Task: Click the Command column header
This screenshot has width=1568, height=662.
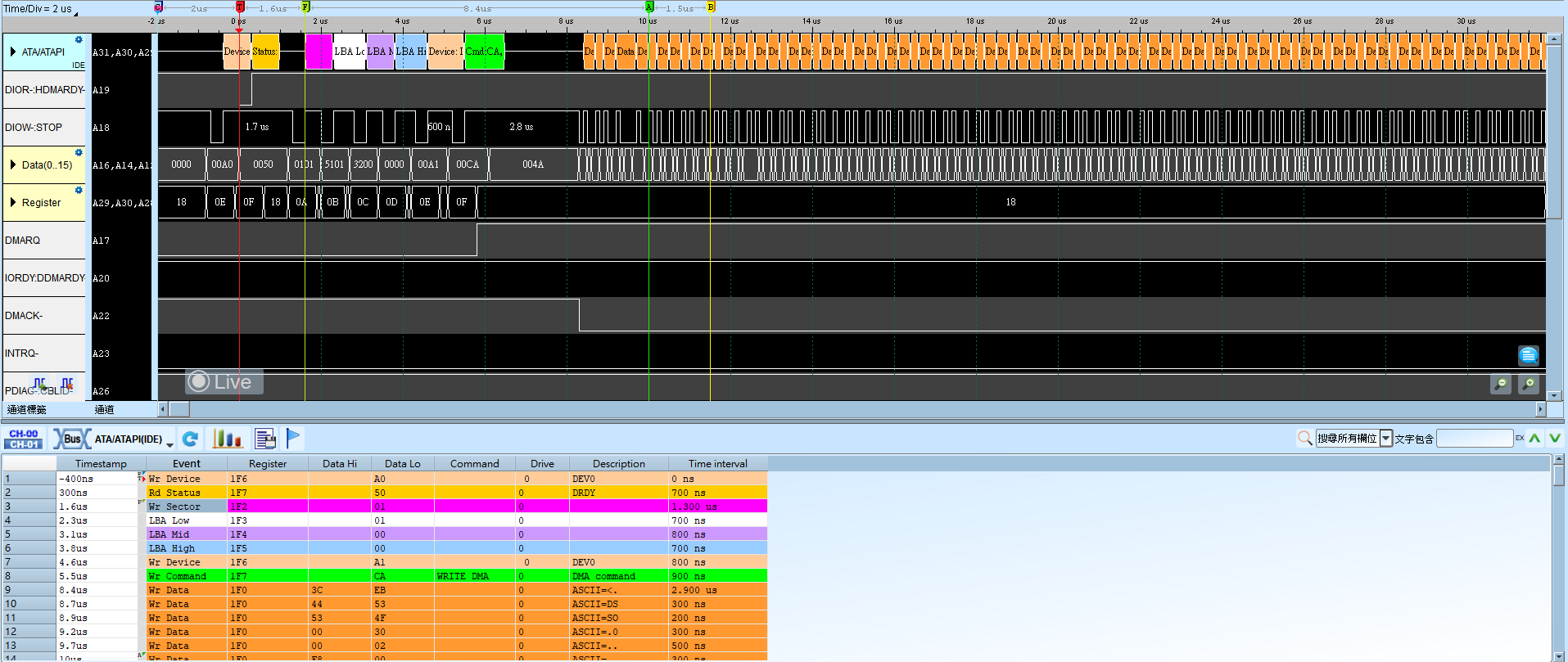Action: pyautogui.click(x=474, y=463)
